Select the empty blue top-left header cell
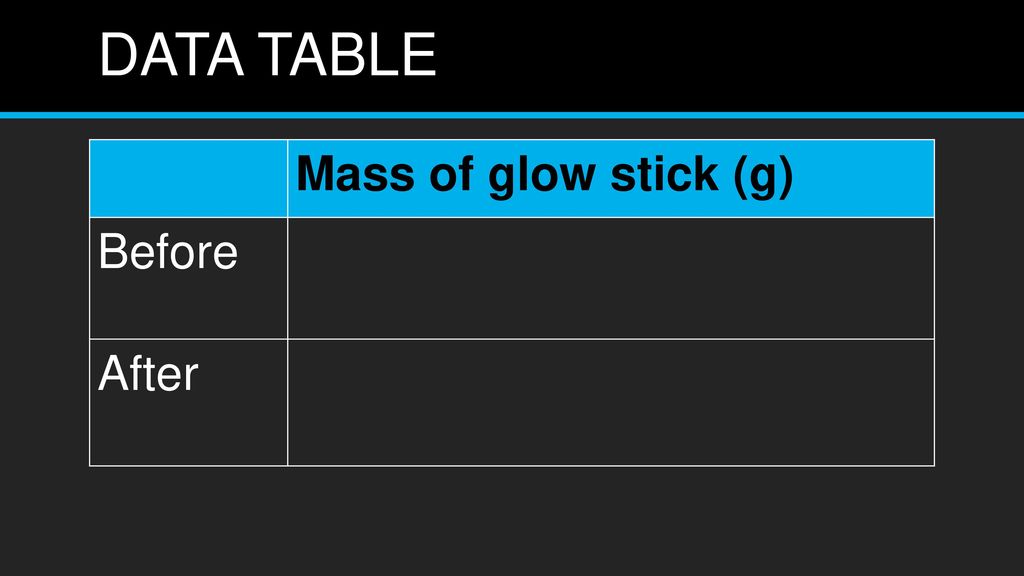Image resolution: width=1024 pixels, height=576 pixels. click(189, 178)
